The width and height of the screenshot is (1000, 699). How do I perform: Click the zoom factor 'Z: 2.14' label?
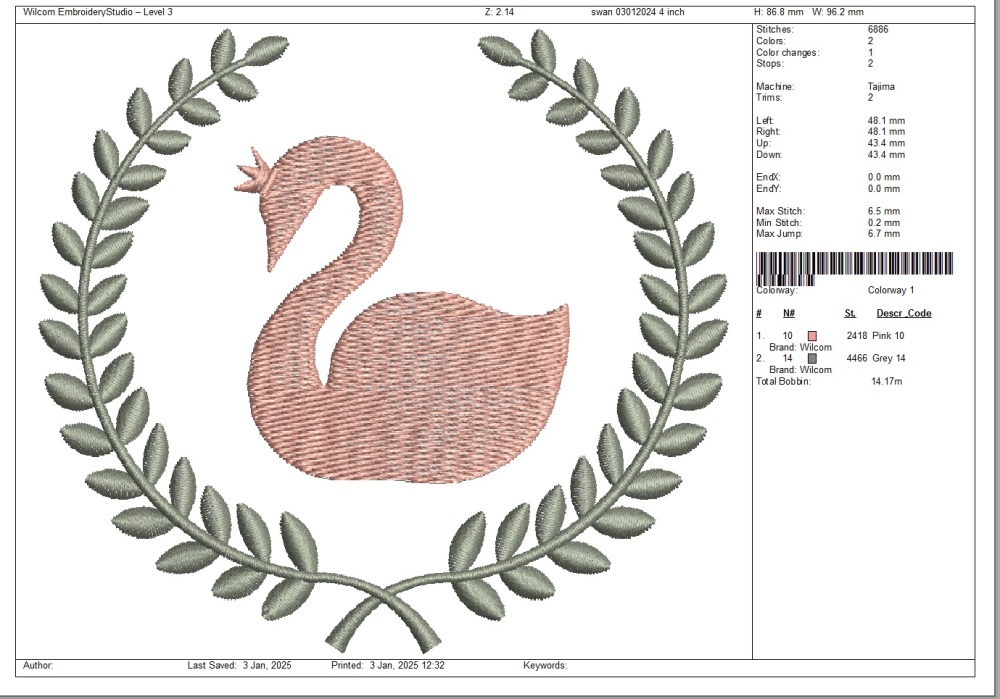[x=498, y=12]
